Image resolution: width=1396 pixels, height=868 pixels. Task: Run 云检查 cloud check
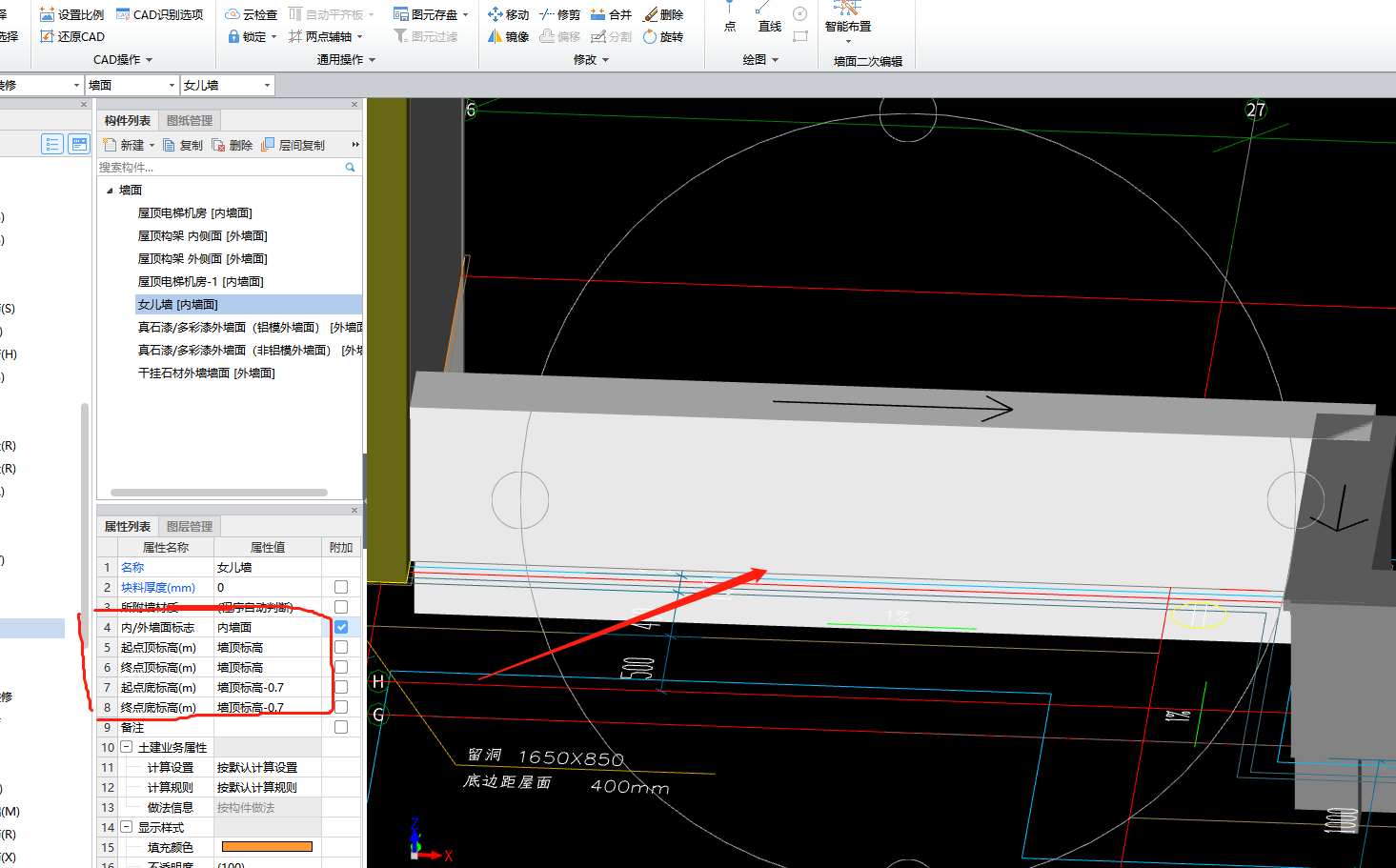click(251, 14)
